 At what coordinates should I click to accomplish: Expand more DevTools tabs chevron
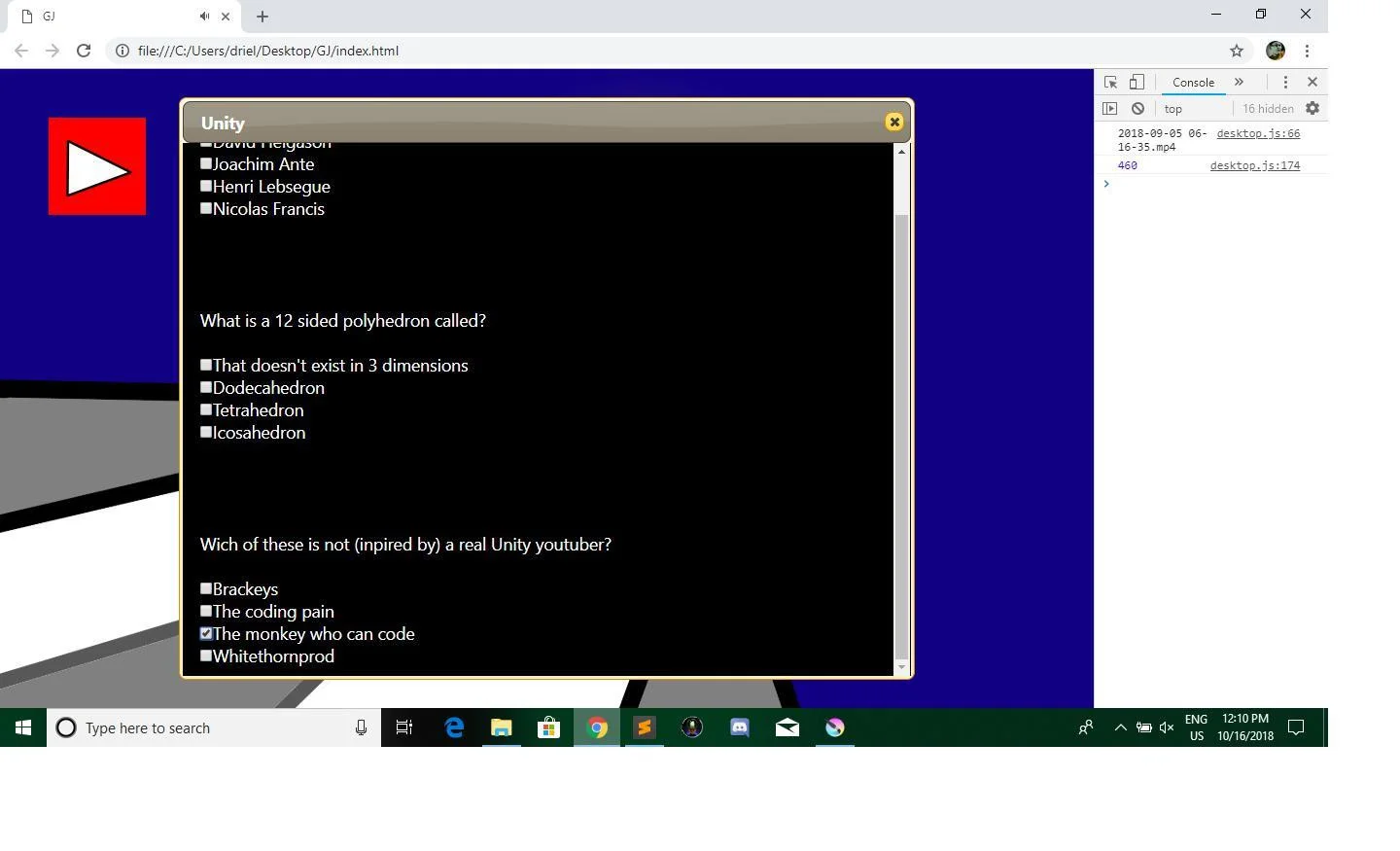pos(1239,83)
